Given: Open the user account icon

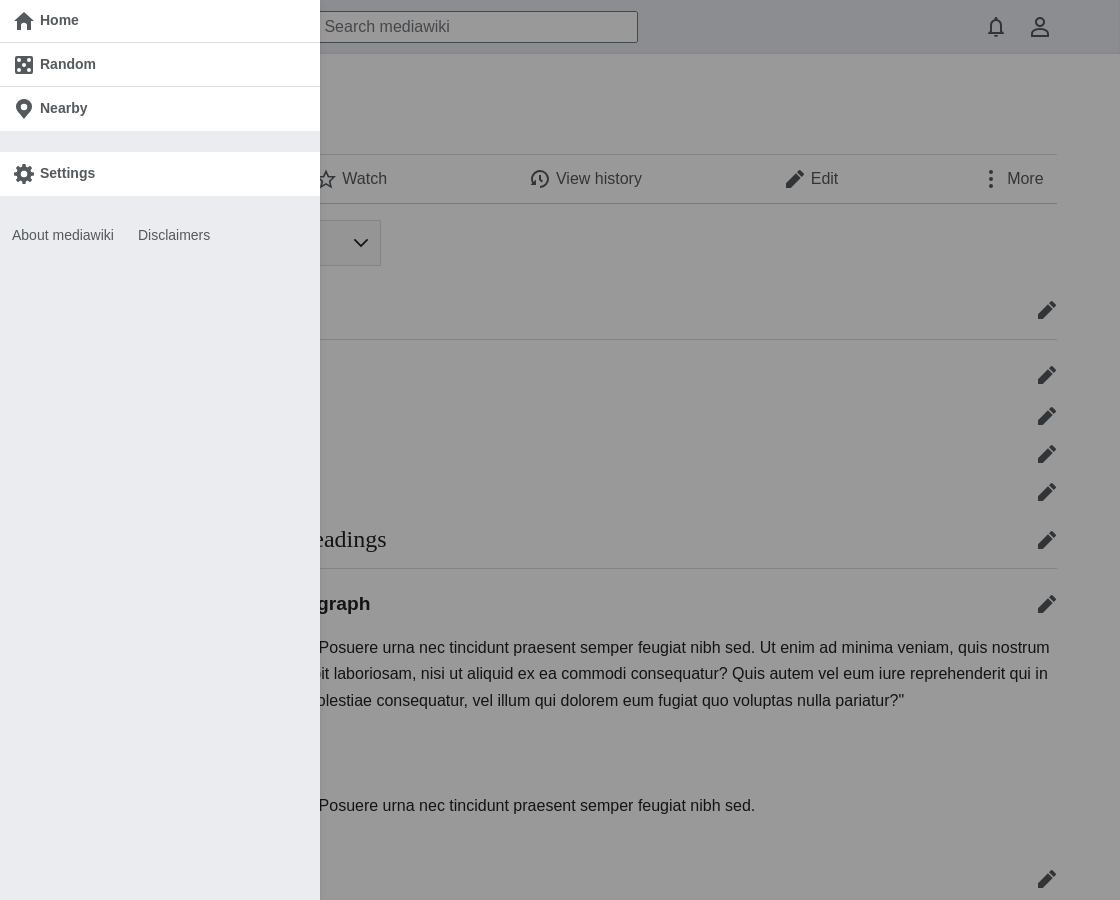Looking at the screenshot, I should pyautogui.click(x=1040, y=27).
